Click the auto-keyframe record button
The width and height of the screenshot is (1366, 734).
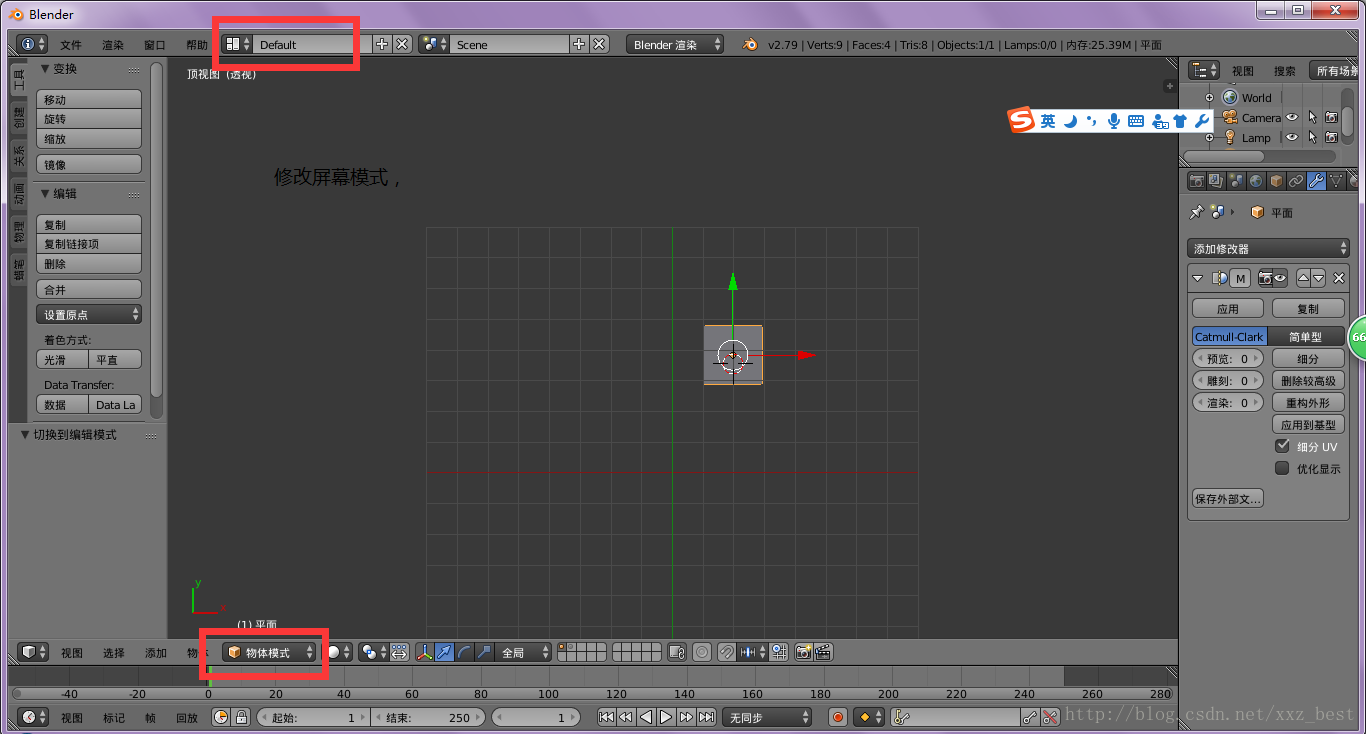coord(838,717)
